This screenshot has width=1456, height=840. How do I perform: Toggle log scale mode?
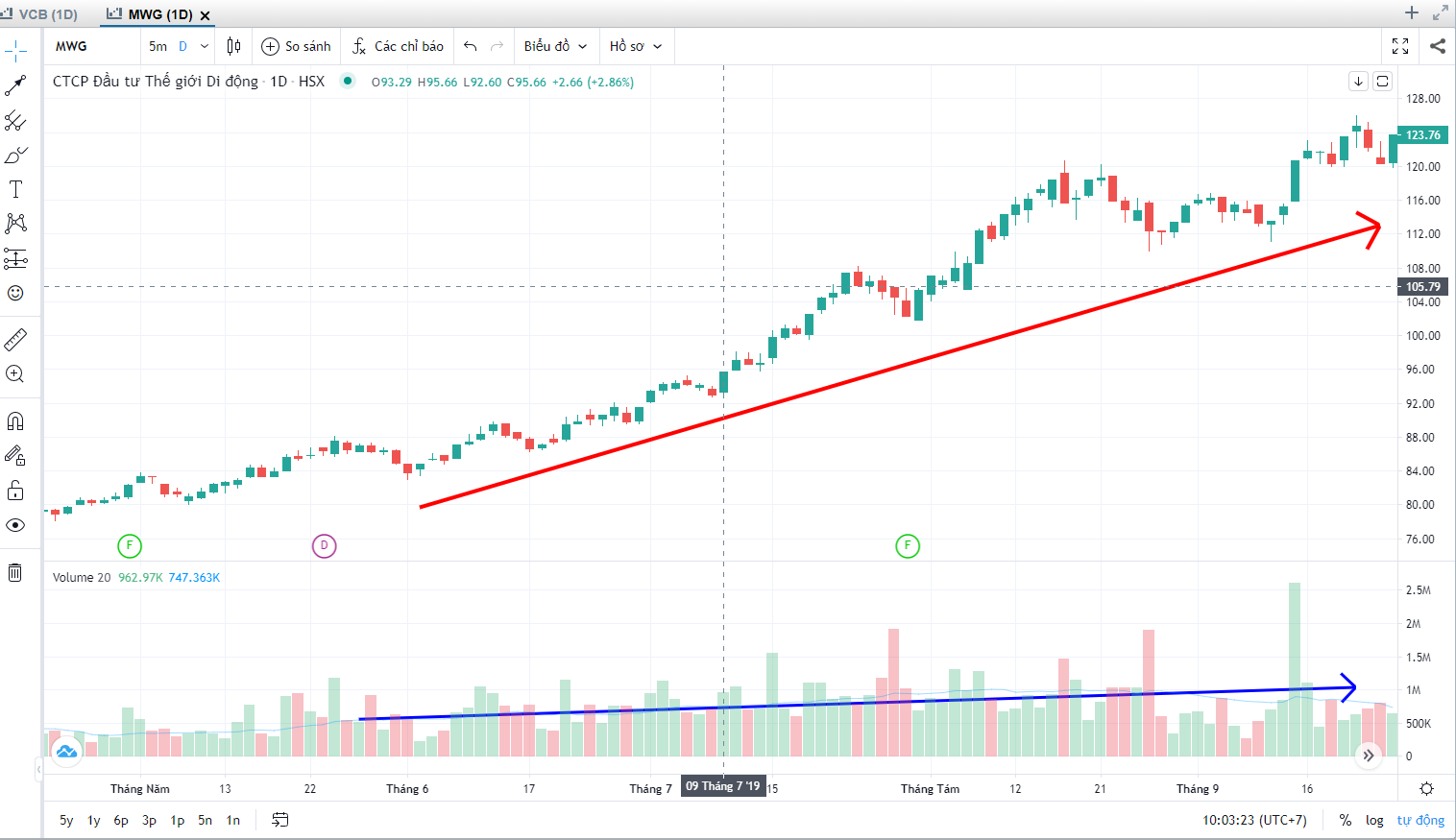tap(1375, 820)
